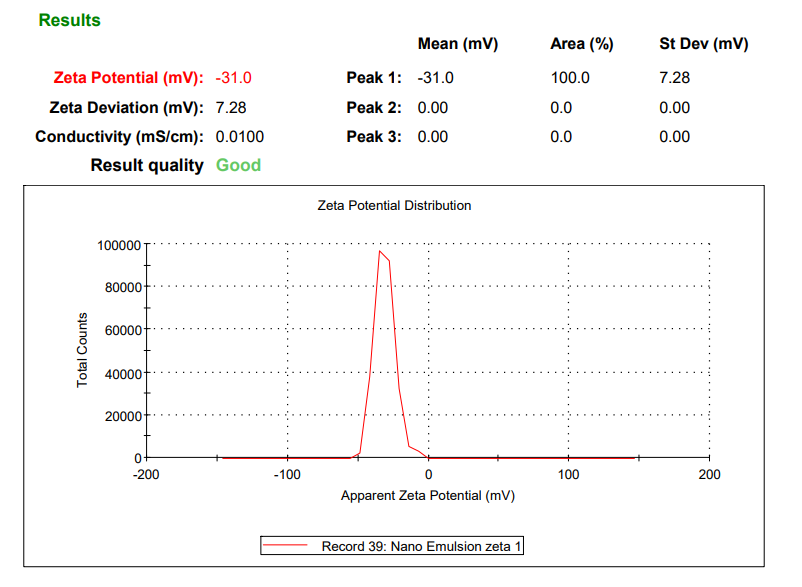Select the red Zeta Potential (mV) label
802x587 pixels.
126,78
